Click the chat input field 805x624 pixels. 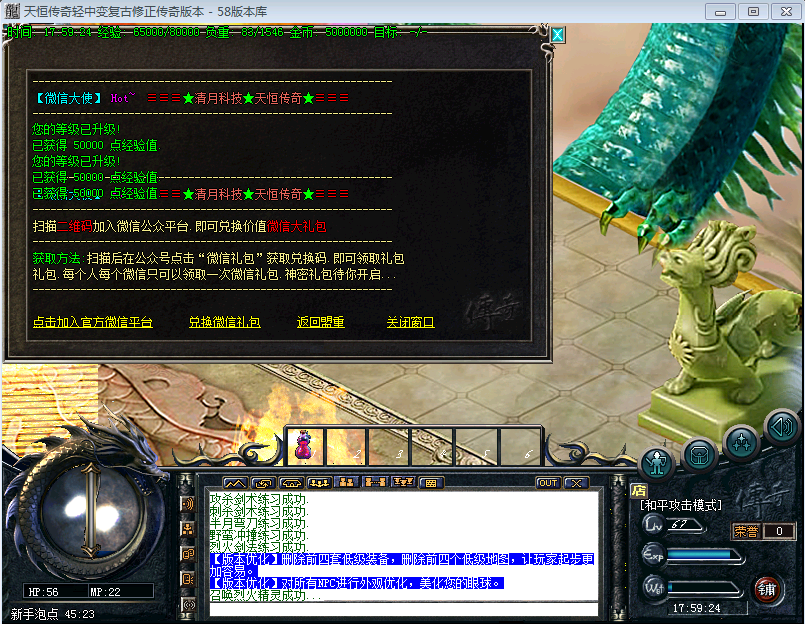[404, 609]
